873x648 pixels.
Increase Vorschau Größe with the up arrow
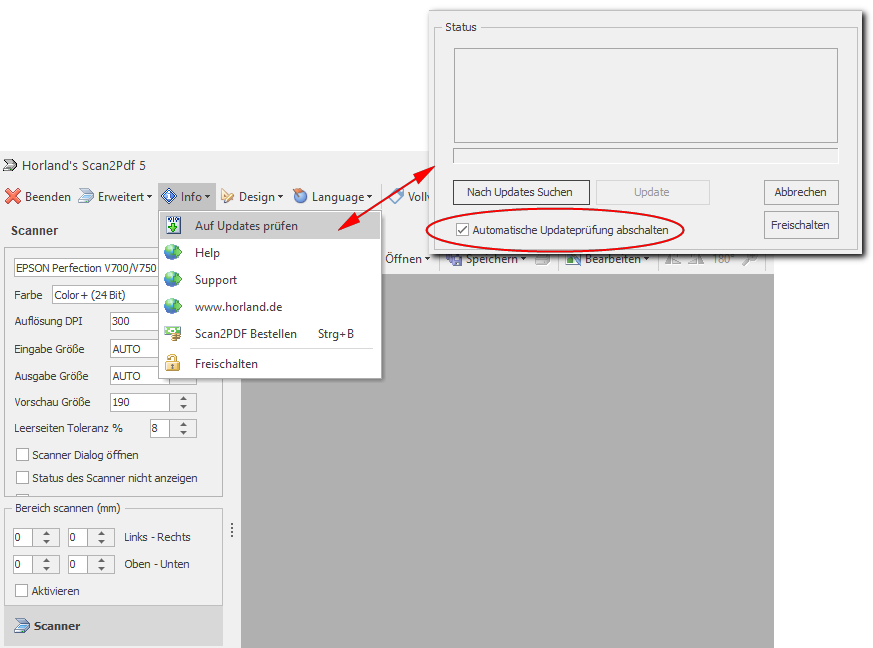(183, 397)
